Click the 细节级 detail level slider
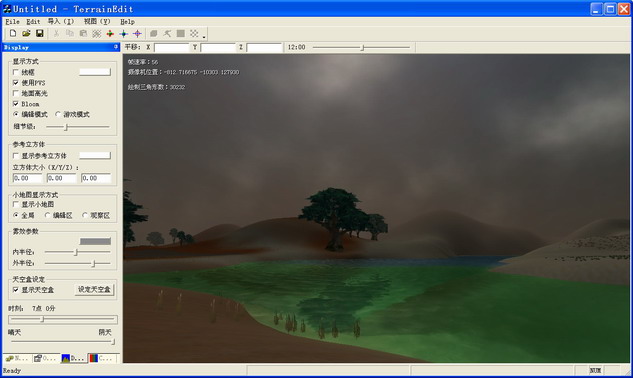This screenshot has width=633, height=378. coord(78,126)
